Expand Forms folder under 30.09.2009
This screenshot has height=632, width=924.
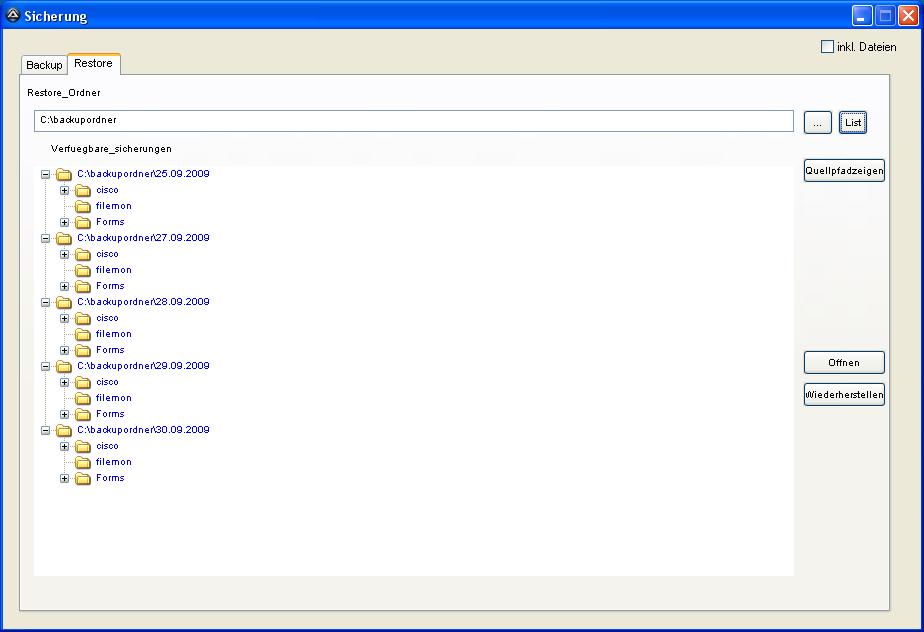(64, 478)
